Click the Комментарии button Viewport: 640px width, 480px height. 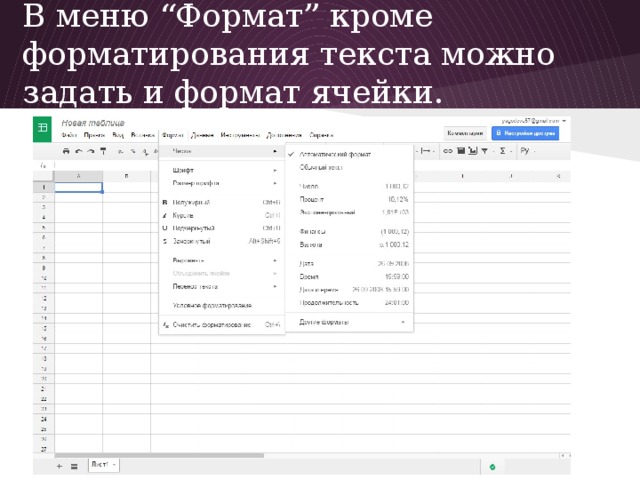pos(465,133)
